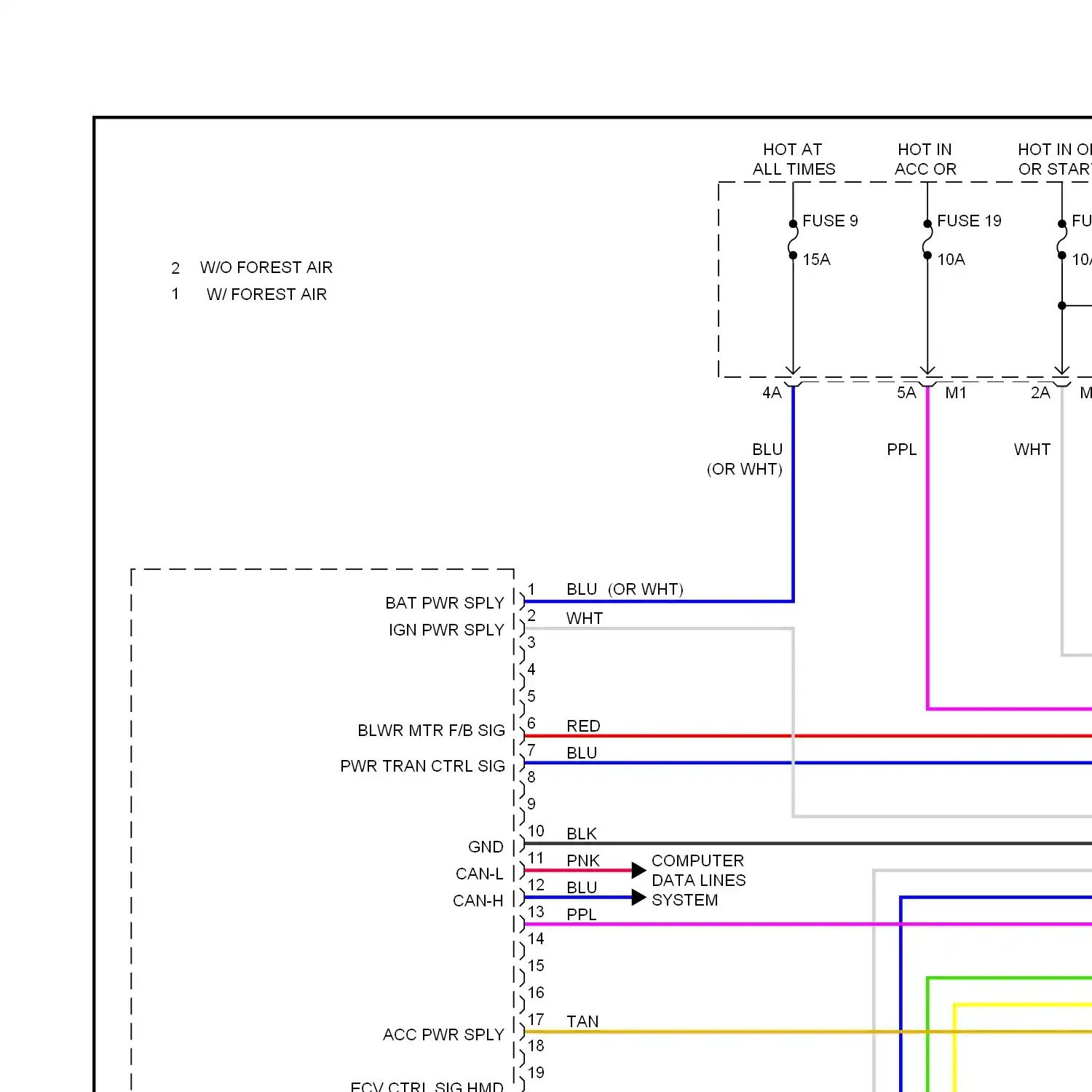Select the pin 13 'PPL' wire label
The height and width of the screenshot is (1092, 1092).
pyautogui.click(x=582, y=914)
